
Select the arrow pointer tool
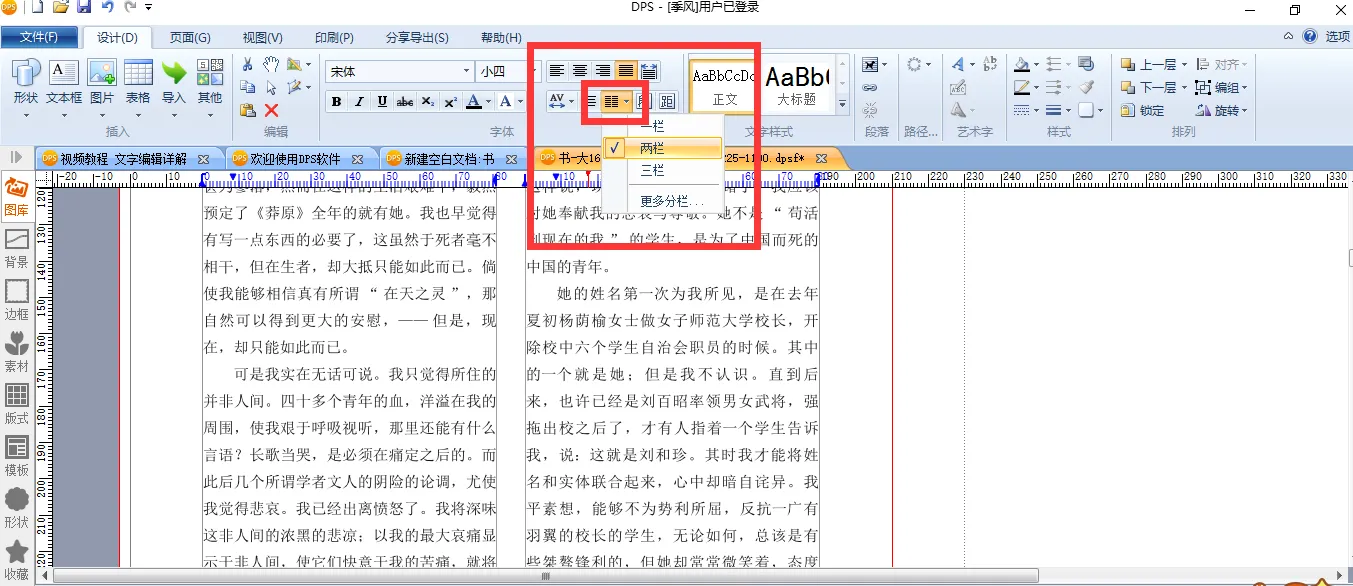tap(271, 87)
